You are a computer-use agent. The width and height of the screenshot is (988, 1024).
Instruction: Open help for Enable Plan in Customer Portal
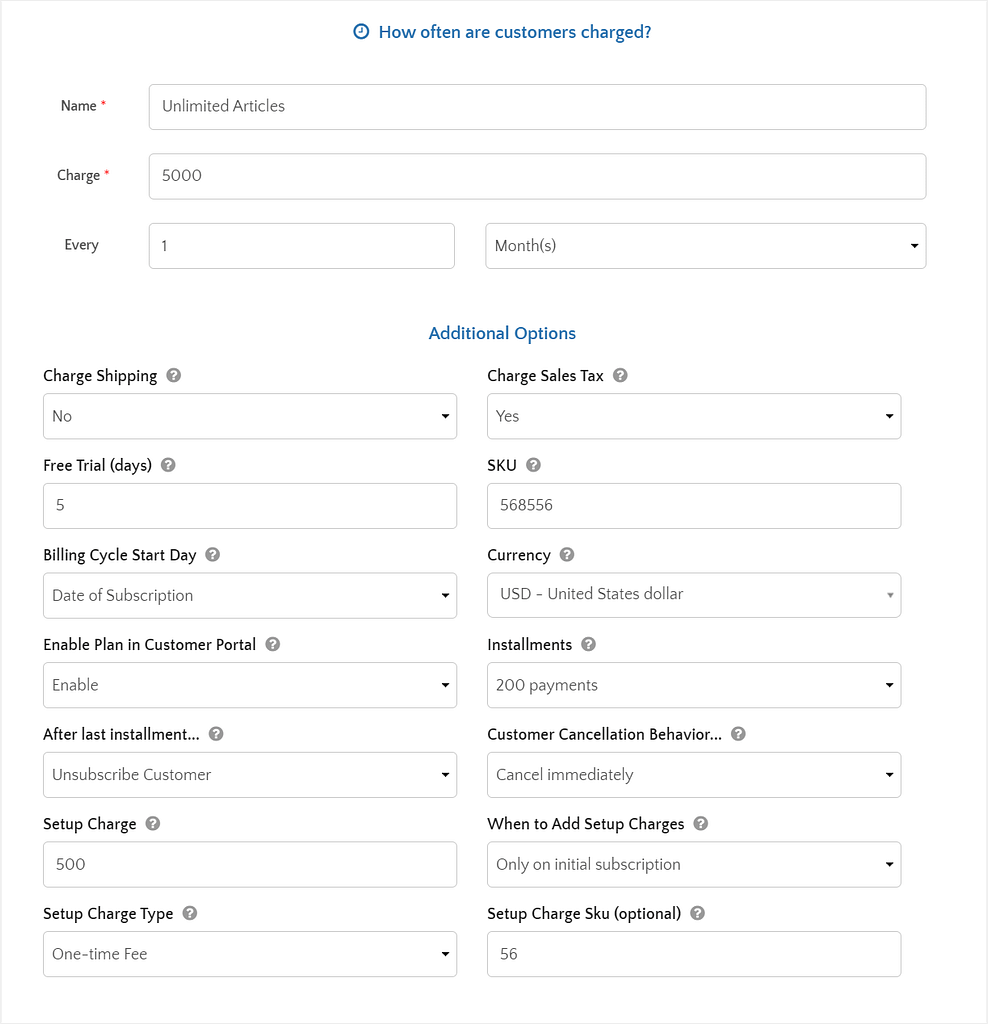click(x=273, y=644)
